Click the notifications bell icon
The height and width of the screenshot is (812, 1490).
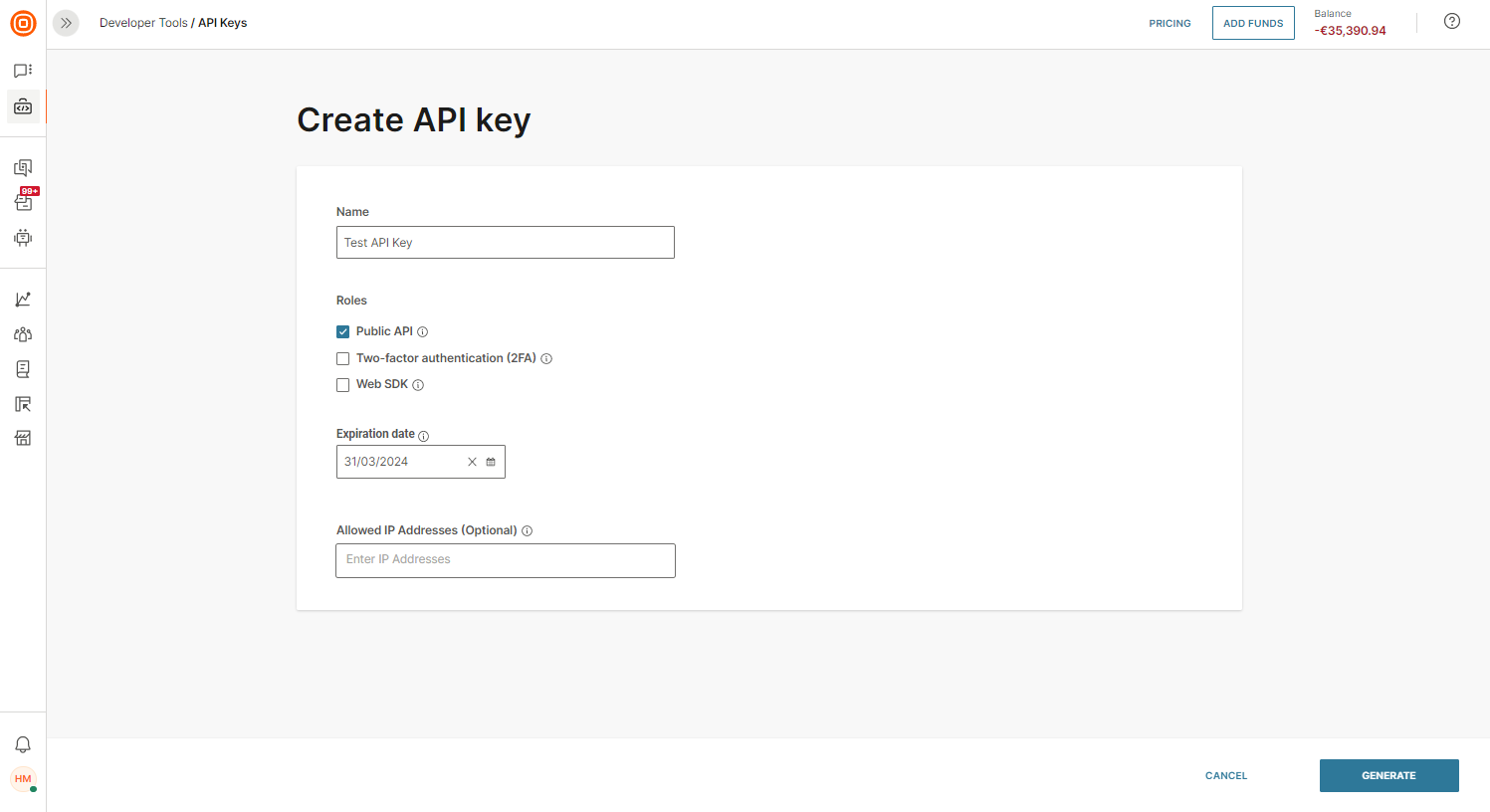point(23,744)
